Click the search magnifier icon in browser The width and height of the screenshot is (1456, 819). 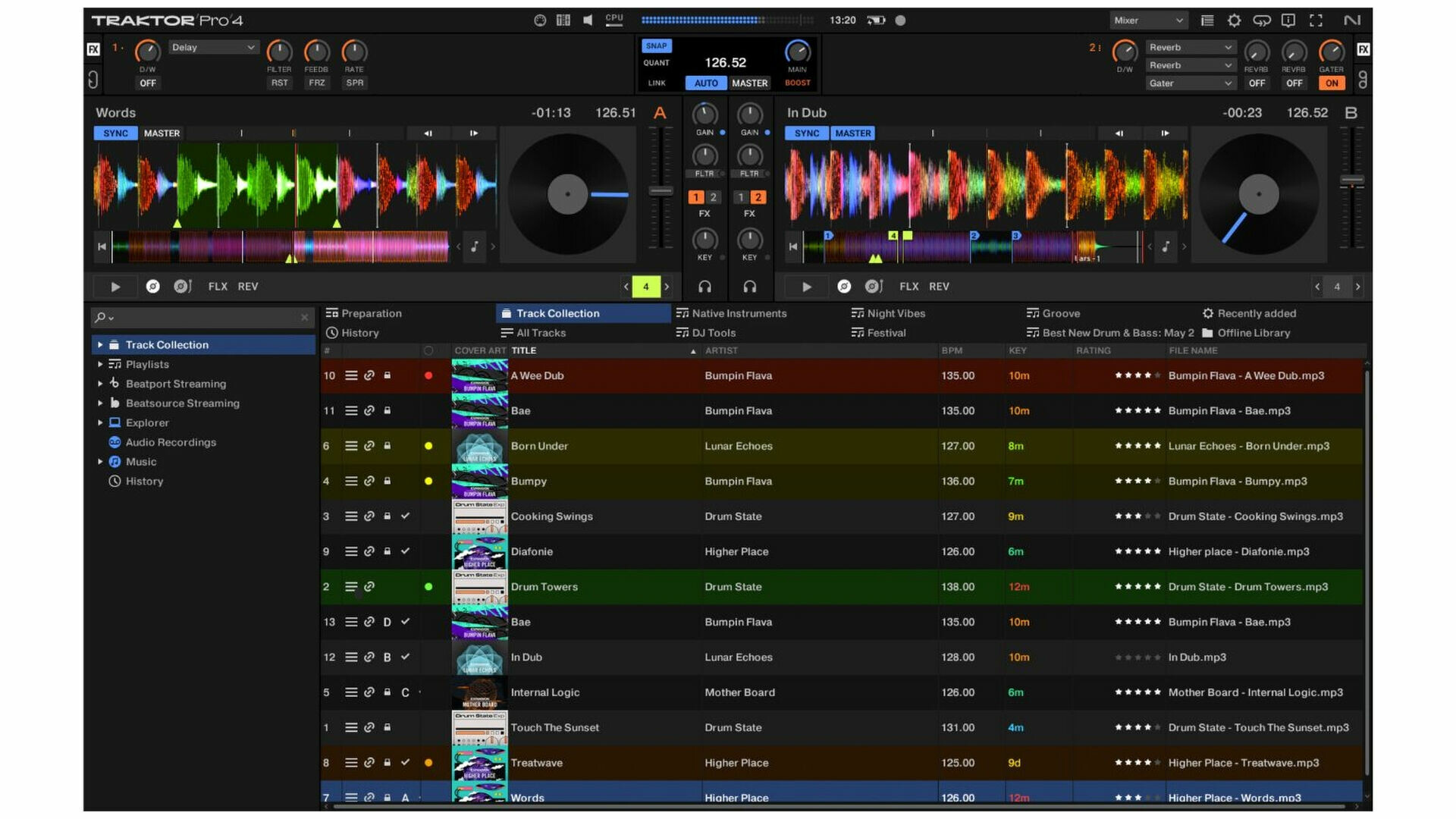tap(100, 318)
